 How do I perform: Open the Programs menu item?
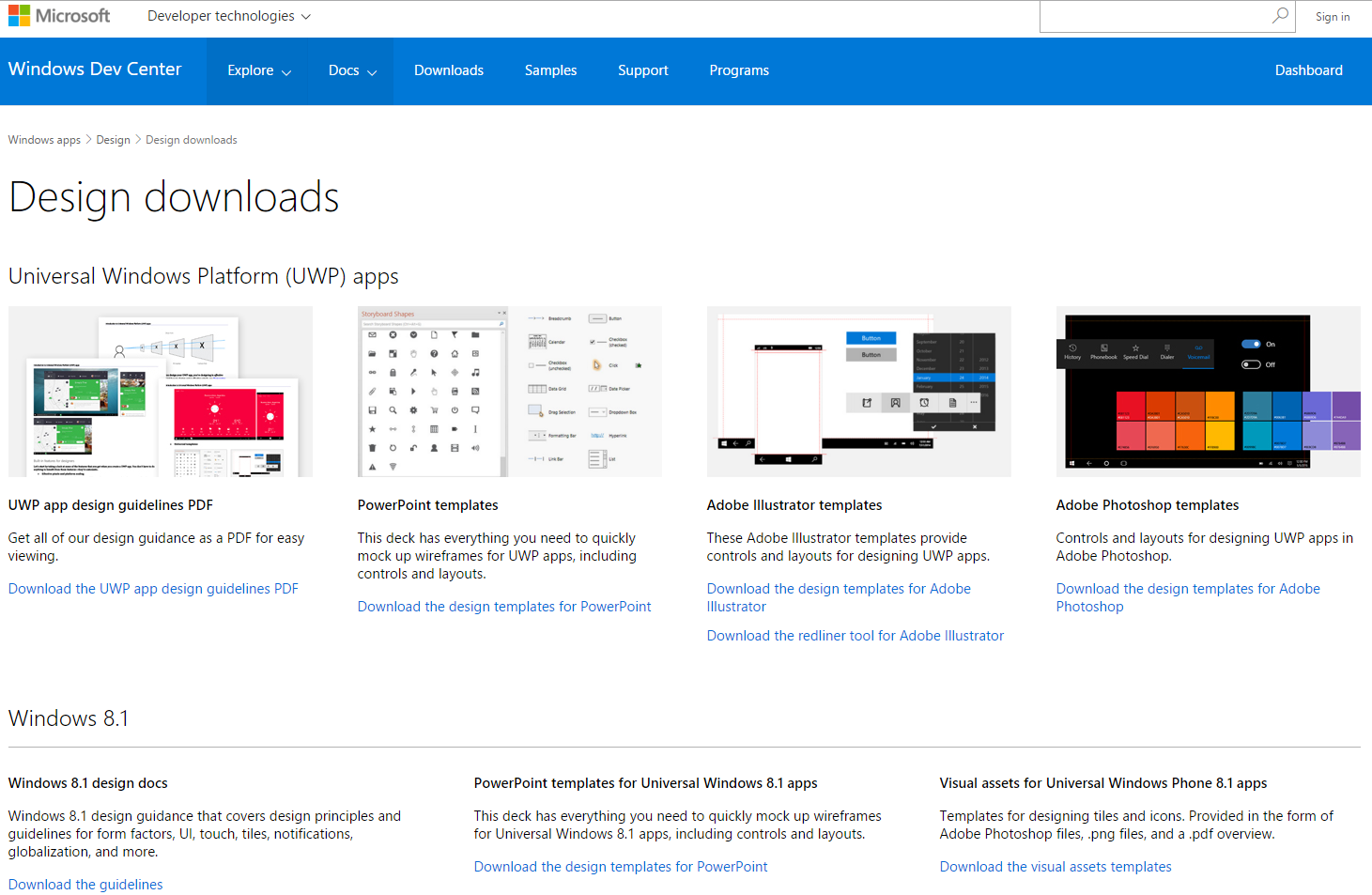point(739,70)
